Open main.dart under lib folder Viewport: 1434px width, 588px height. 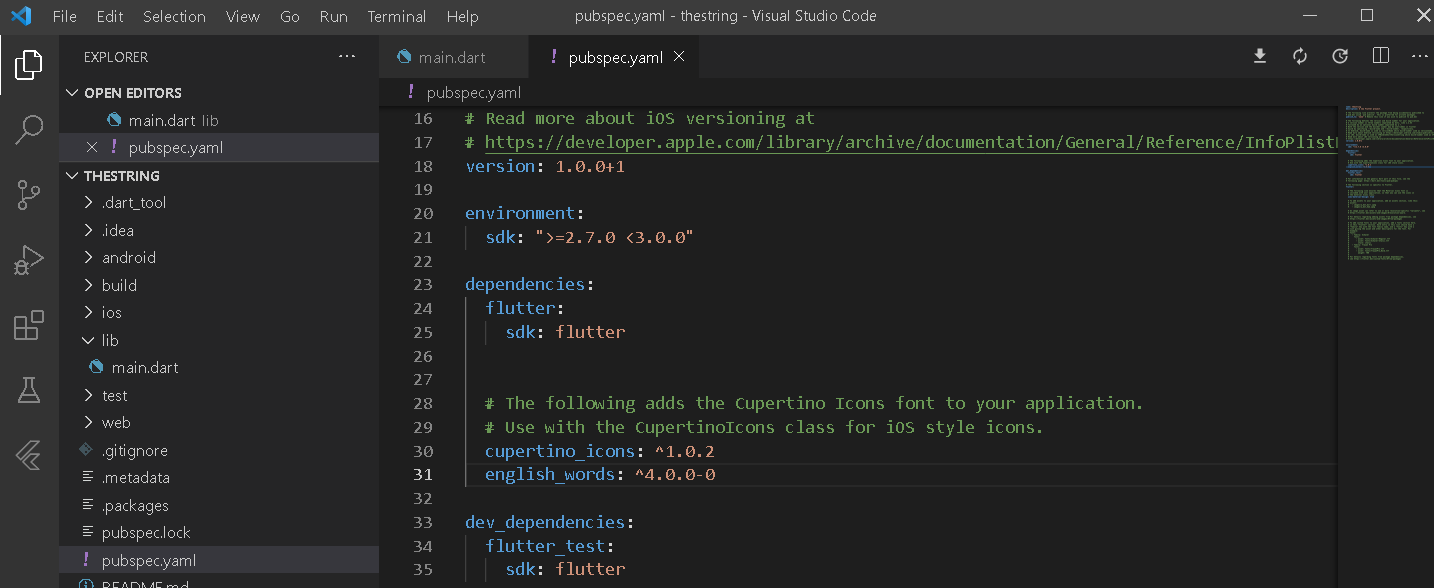coord(219,367)
